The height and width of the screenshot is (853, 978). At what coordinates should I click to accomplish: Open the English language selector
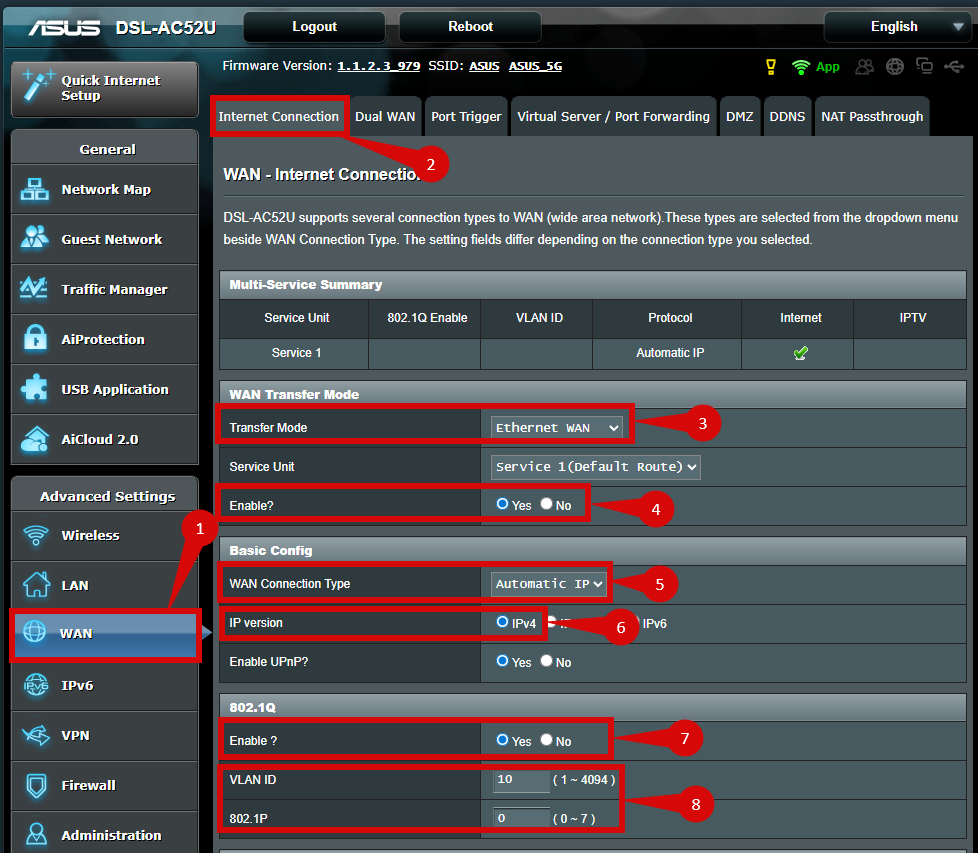[894, 27]
